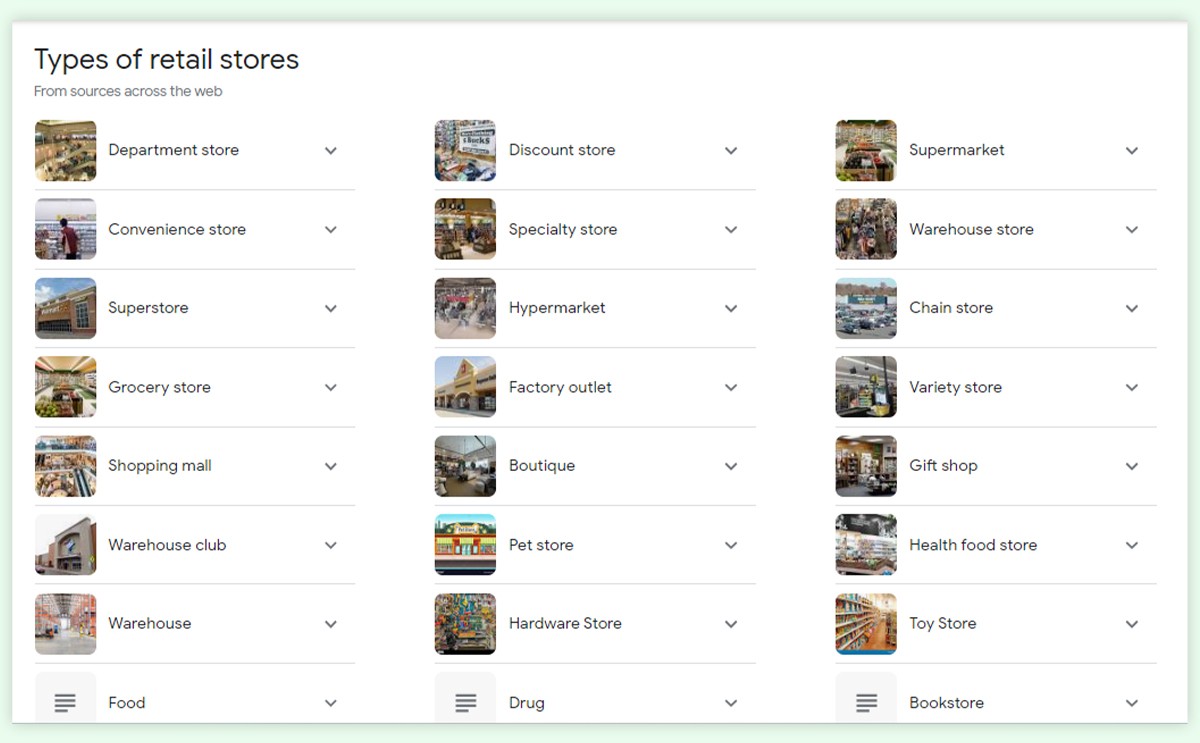This screenshot has width=1200, height=743.
Task: Click the 'Warehouse club' label
Action: pyautogui.click(x=167, y=545)
